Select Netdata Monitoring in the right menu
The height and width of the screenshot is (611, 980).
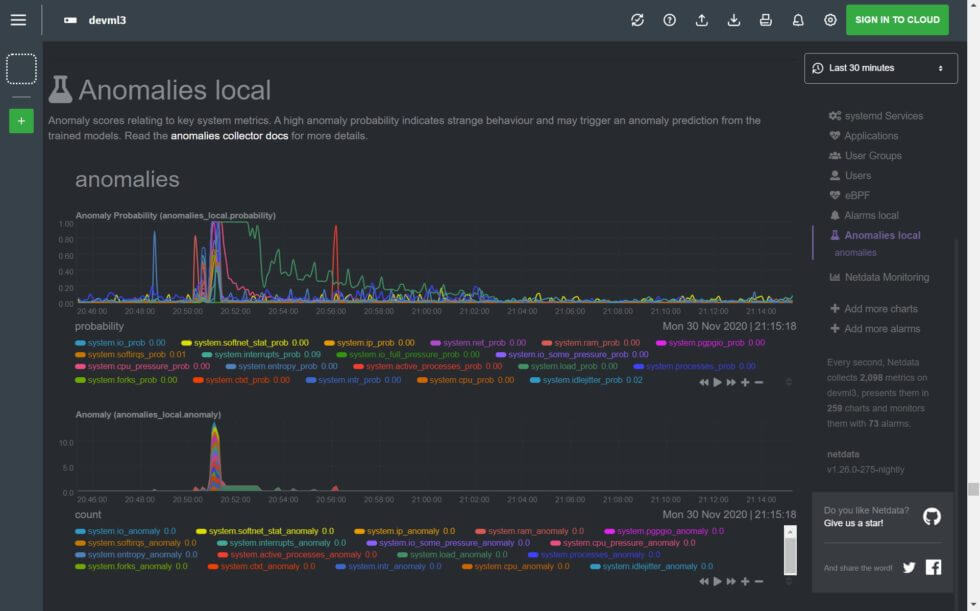pyautogui.click(x=886, y=277)
